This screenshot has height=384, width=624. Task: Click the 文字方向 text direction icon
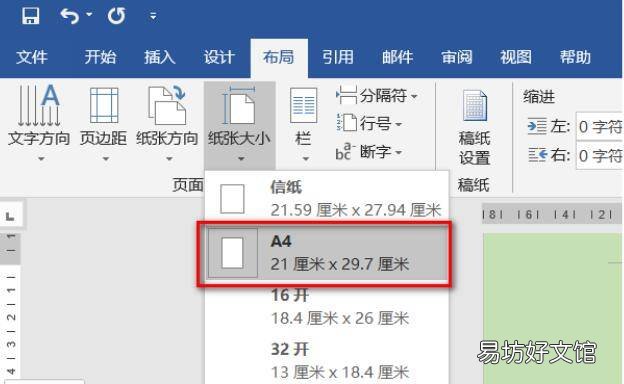[39, 105]
